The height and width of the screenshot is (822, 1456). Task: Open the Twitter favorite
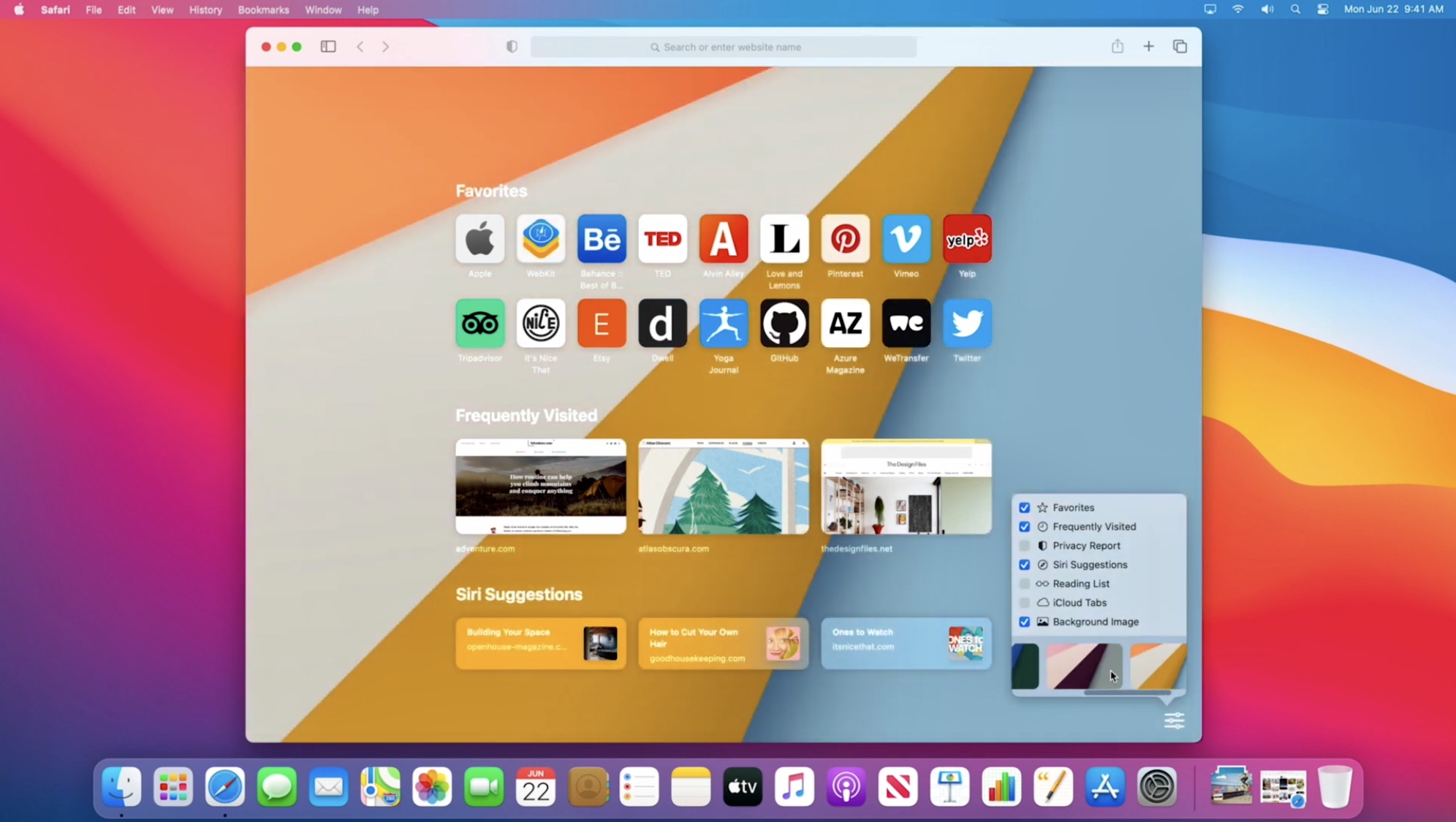click(x=966, y=323)
